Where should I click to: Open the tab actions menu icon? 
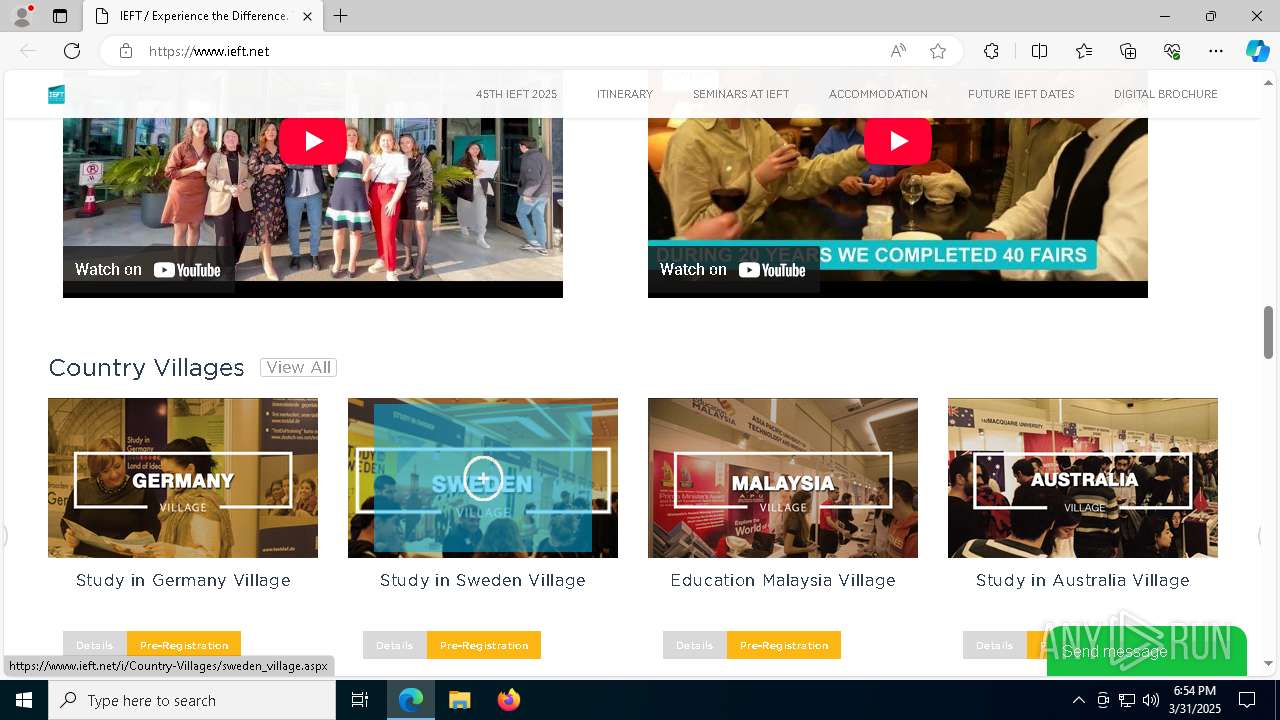(x=60, y=16)
